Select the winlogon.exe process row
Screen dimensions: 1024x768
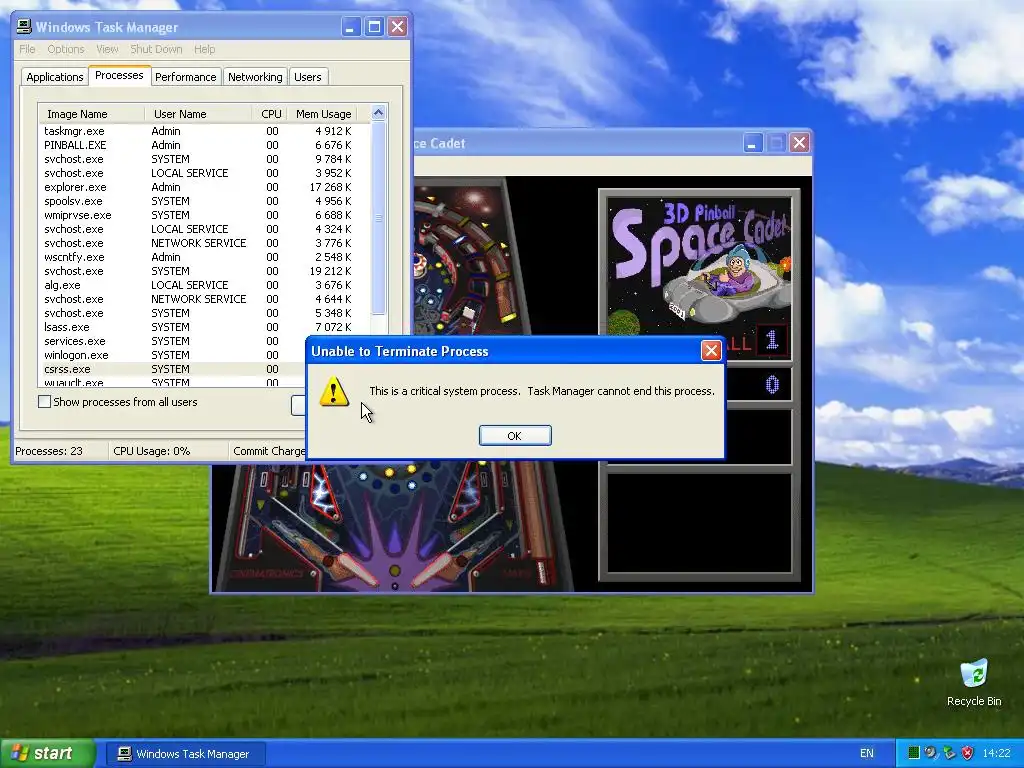click(172, 355)
